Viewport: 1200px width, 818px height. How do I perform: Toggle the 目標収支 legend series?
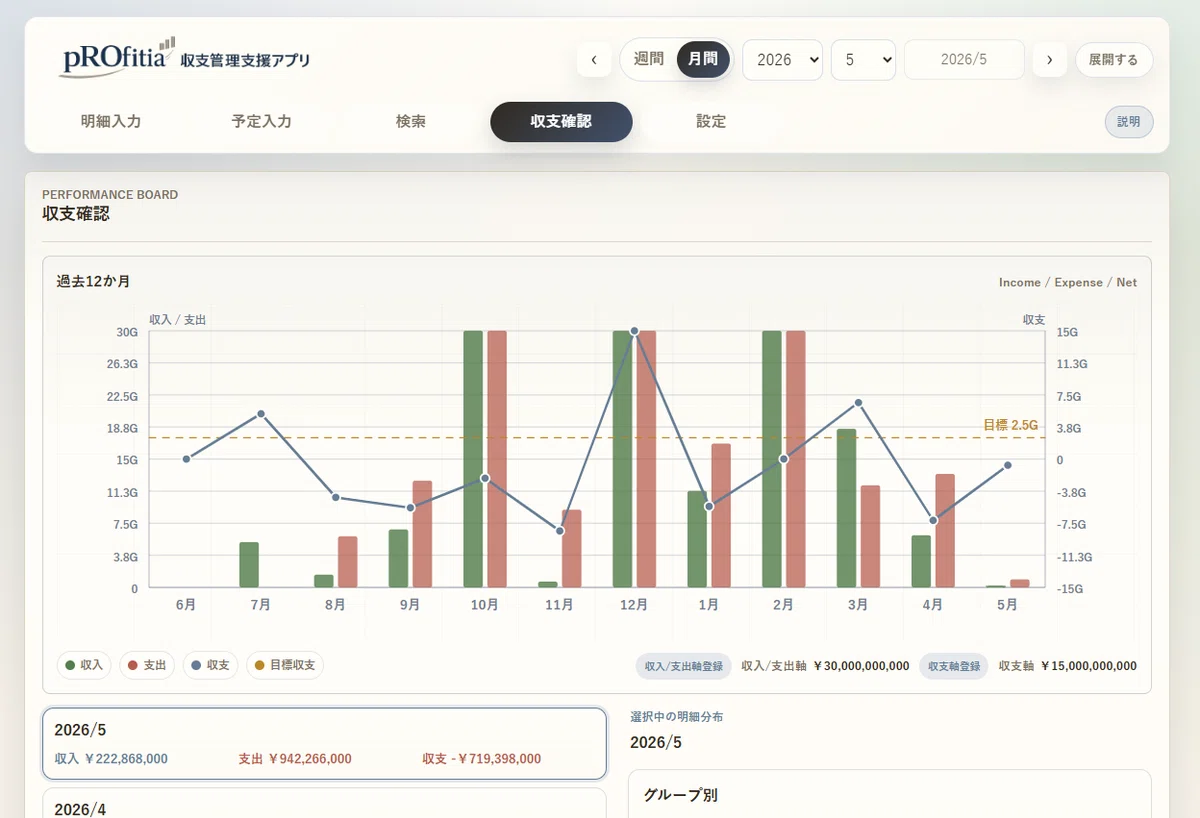pyautogui.click(x=285, y=665)
